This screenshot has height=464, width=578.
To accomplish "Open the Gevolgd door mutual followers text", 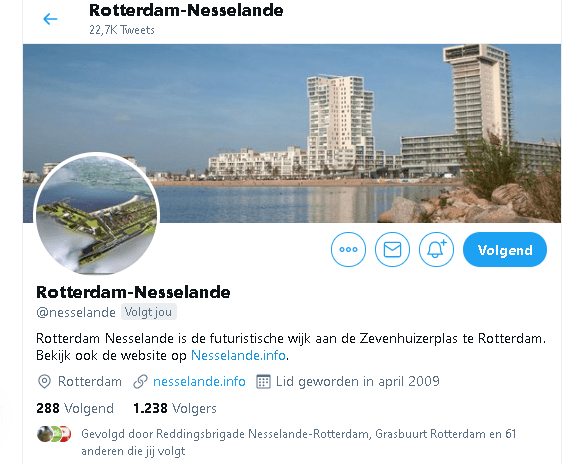I will [298, 442].
